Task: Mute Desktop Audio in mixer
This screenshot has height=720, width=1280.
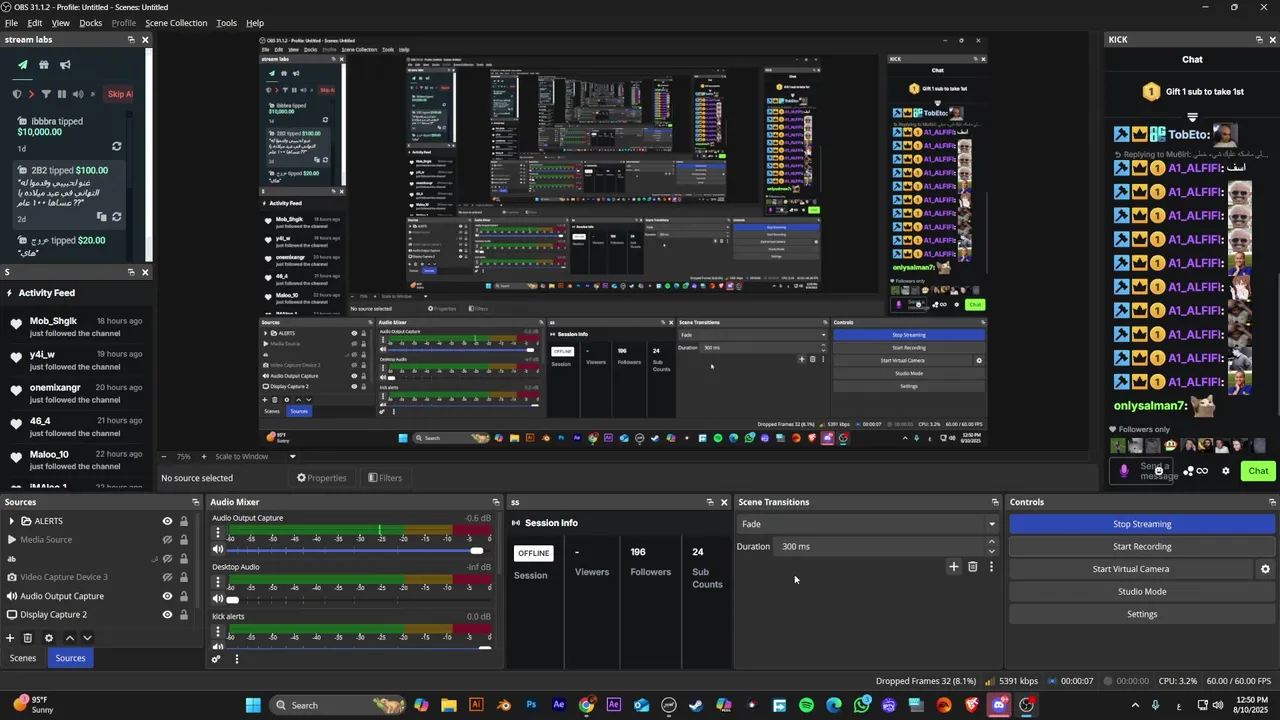Action: (218, 599)
